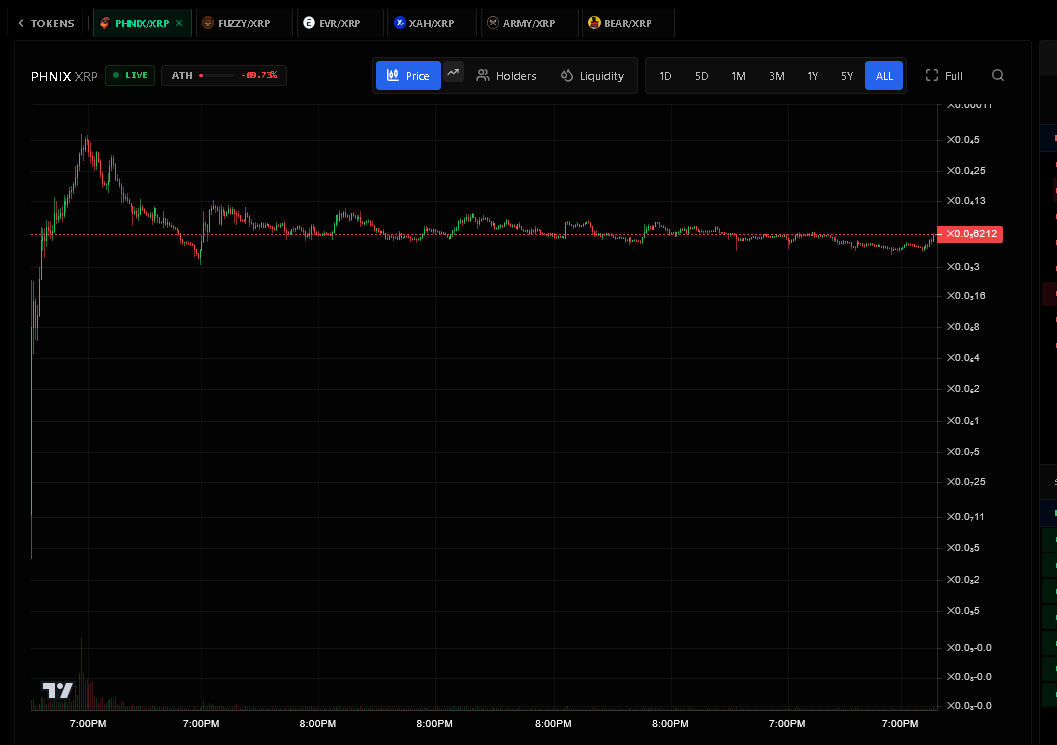Expand chart with Full button
The height and width of the screenshot is (745, 1057).
point(944,76)
